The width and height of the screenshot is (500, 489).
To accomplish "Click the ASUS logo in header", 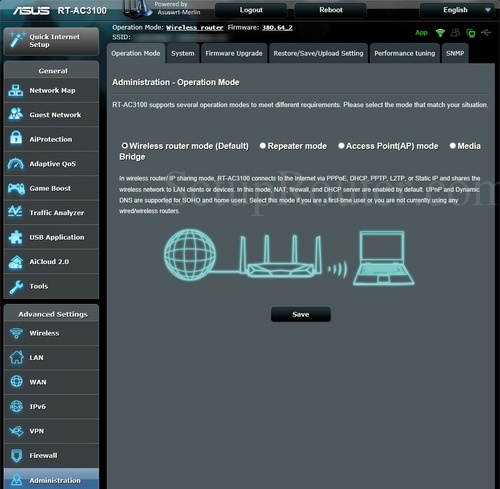I will click(31, 11).
